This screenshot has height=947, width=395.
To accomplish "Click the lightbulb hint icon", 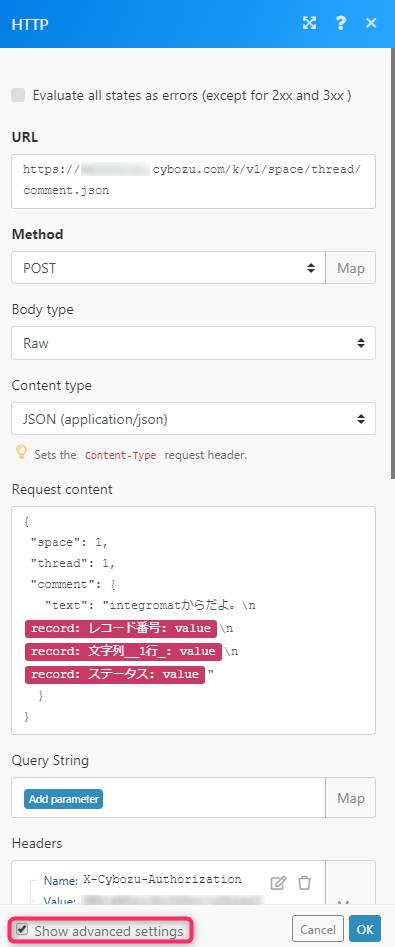I will pos(21,453).
